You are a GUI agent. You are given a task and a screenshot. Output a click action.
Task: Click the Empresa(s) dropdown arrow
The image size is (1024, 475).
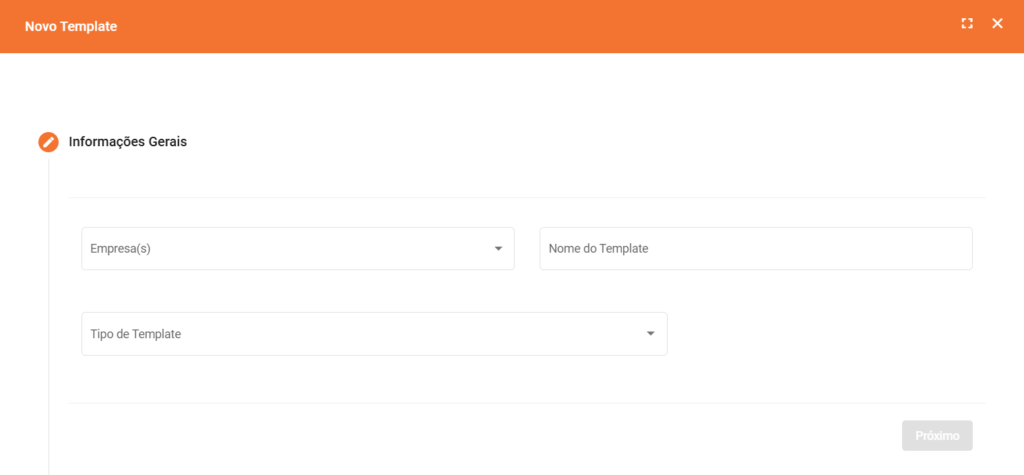498,249
